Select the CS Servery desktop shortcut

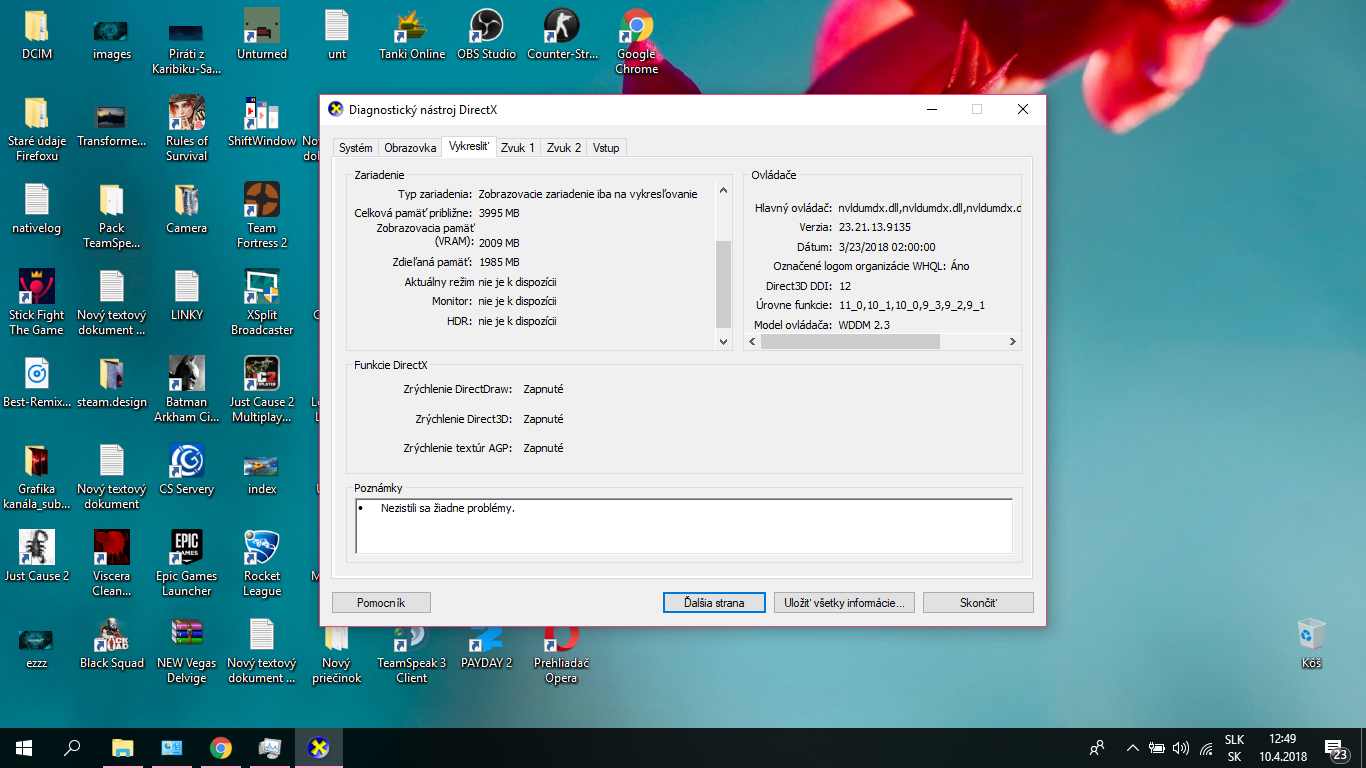click(x=187, y=469)
